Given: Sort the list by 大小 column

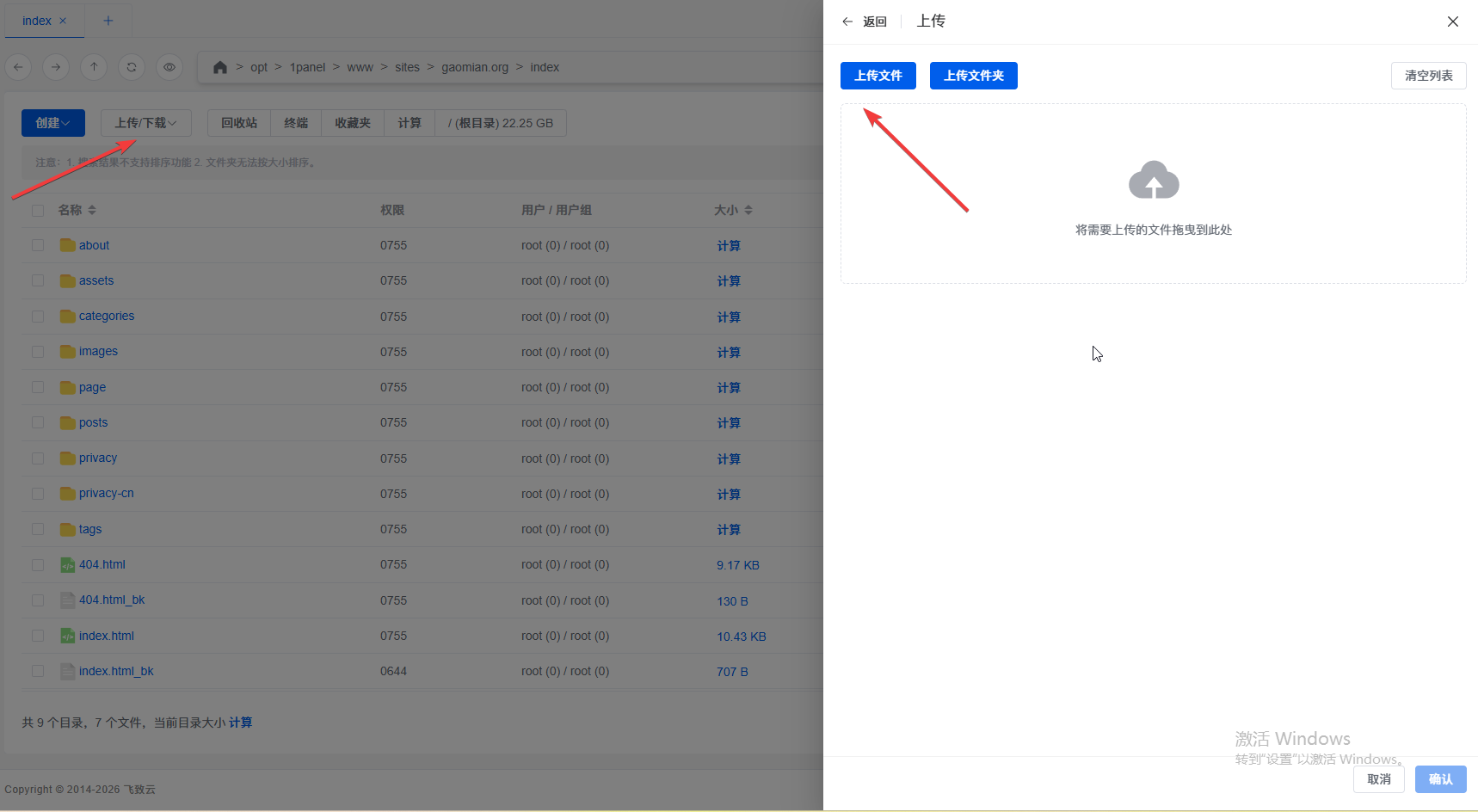Looking at the screenshot, I should pos(733,210).
